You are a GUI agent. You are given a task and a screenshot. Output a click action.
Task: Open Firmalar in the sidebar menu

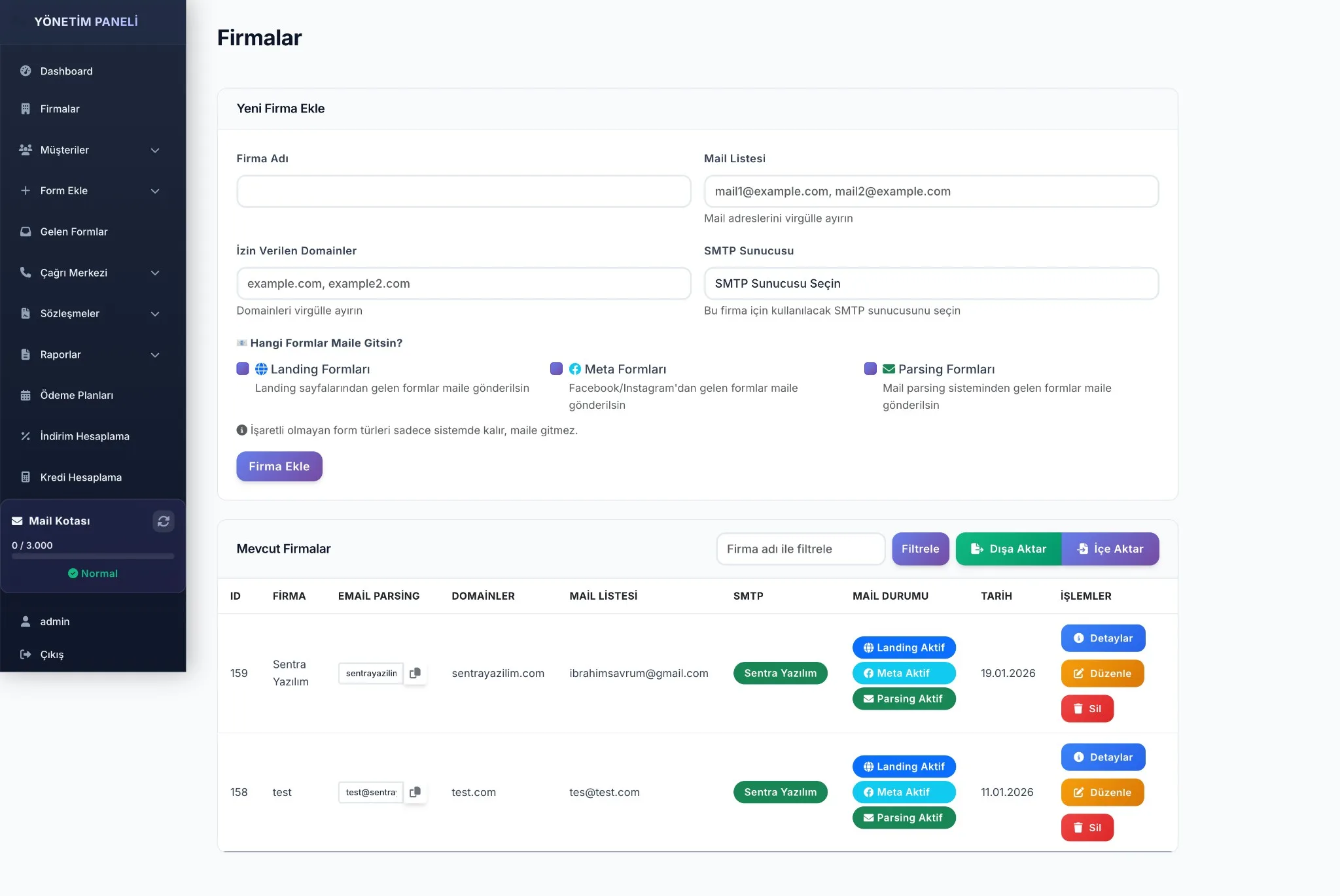(x=60, y=109)
